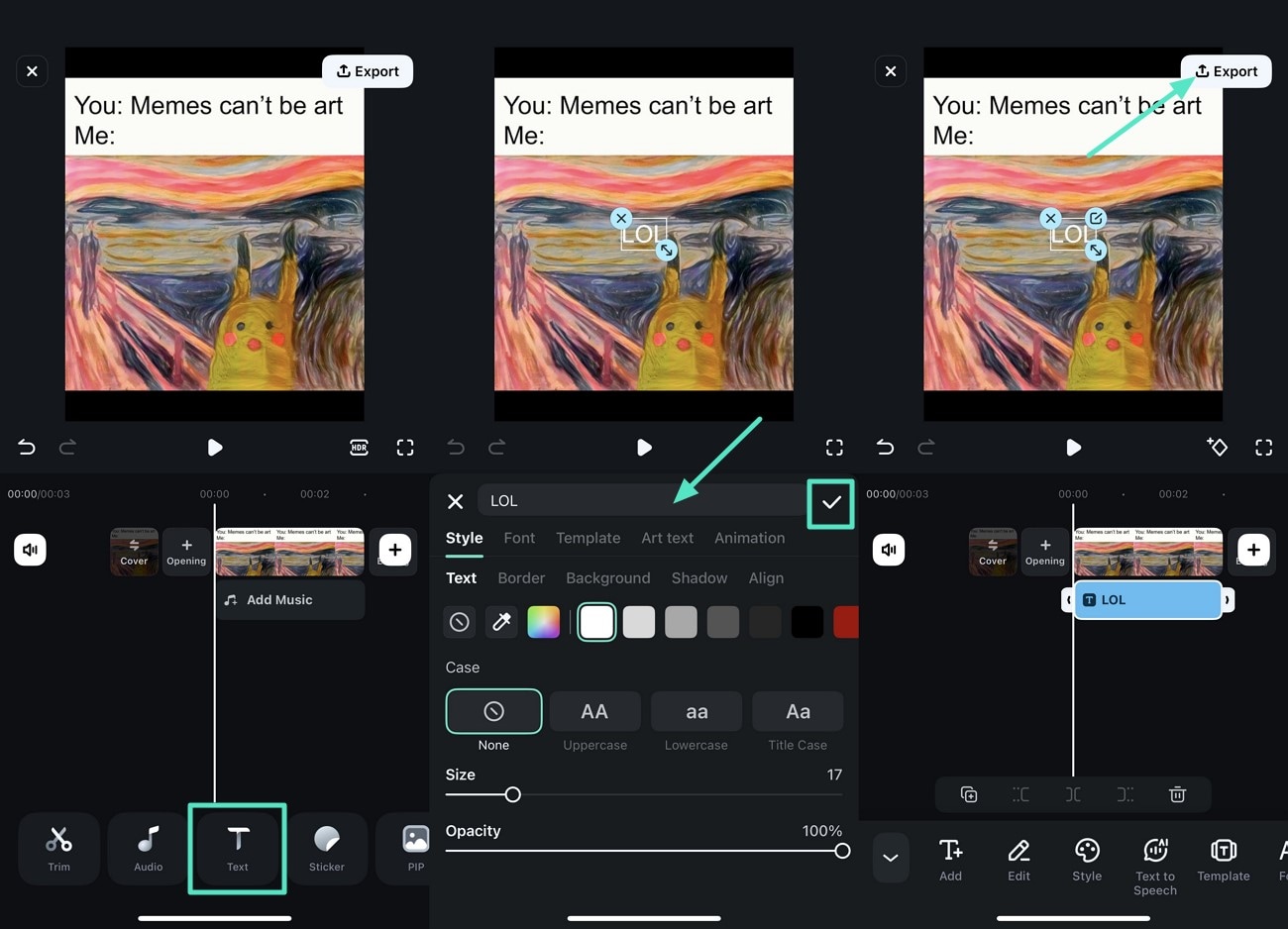
Task: Open the Trim tool
Action: 59,849
